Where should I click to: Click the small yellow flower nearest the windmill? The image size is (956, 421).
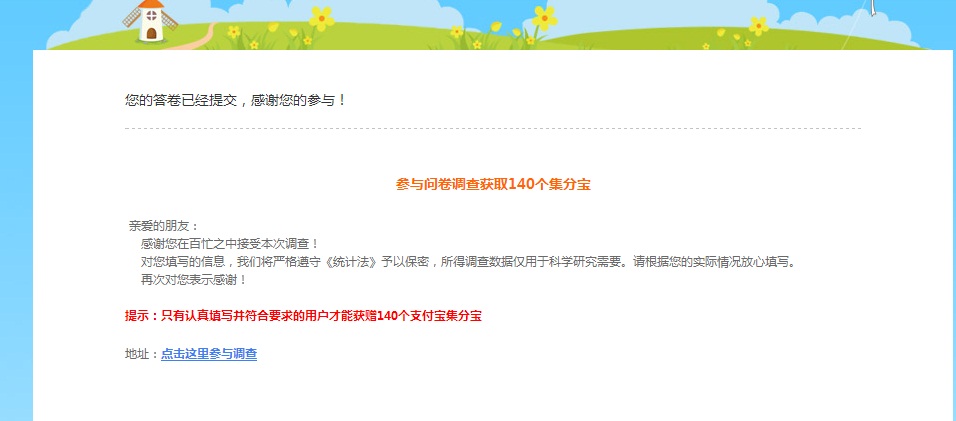pos(234,31)
